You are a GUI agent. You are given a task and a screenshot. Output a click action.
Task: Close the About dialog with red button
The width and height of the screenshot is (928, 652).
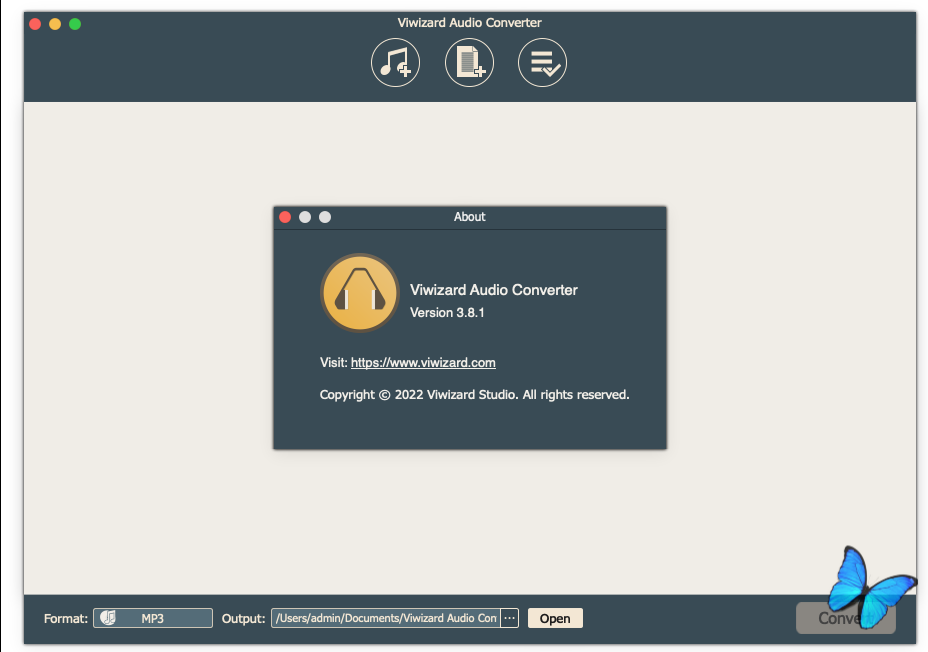coord(285,217)
